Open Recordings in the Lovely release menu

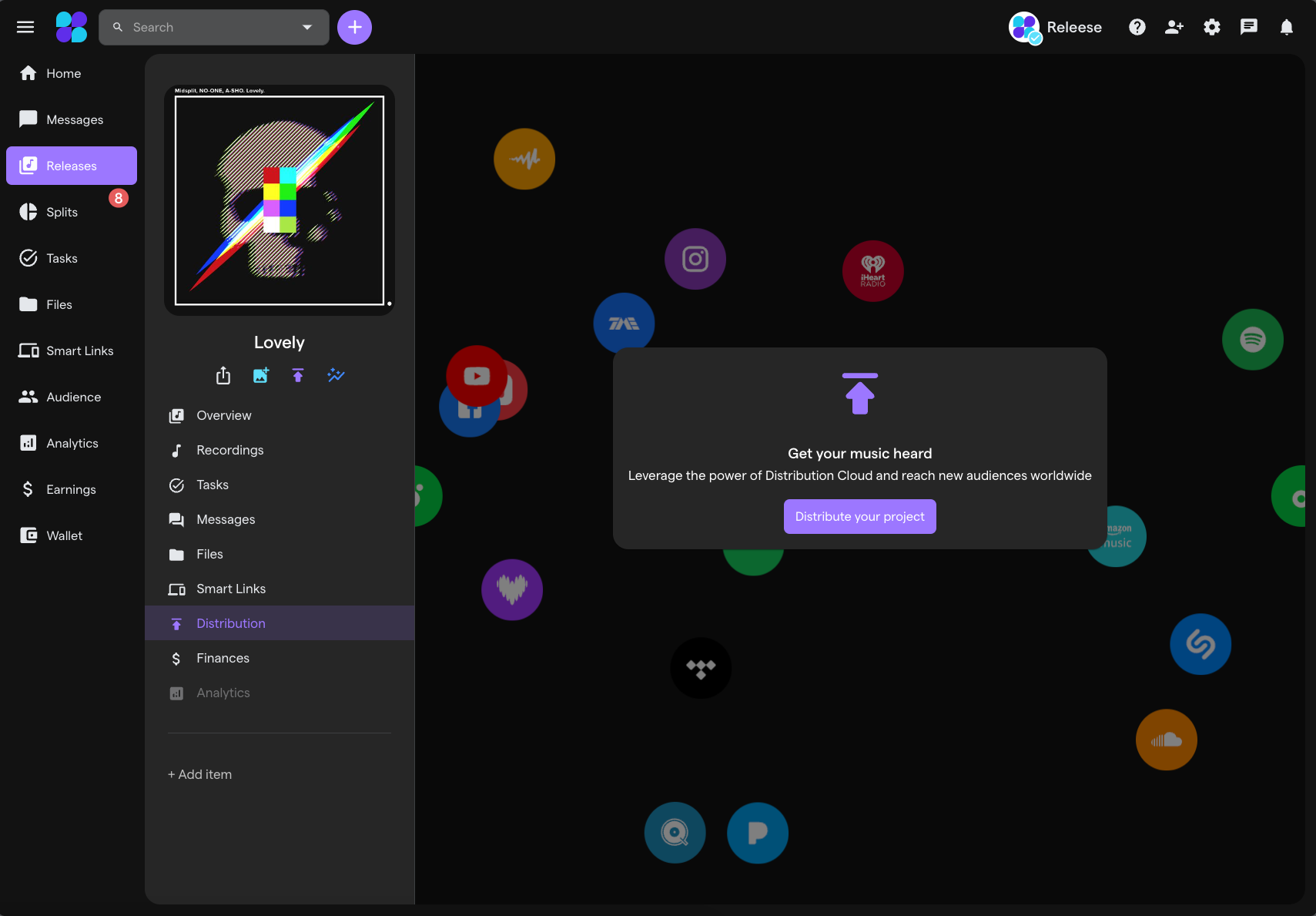point(280,450)
